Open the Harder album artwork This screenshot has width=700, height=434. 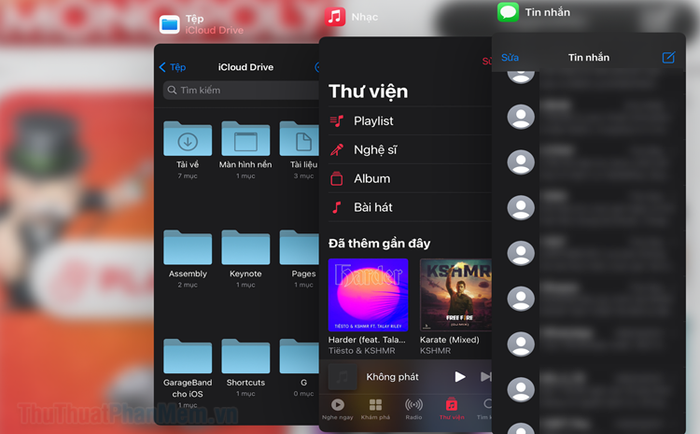tap(368, 295)
